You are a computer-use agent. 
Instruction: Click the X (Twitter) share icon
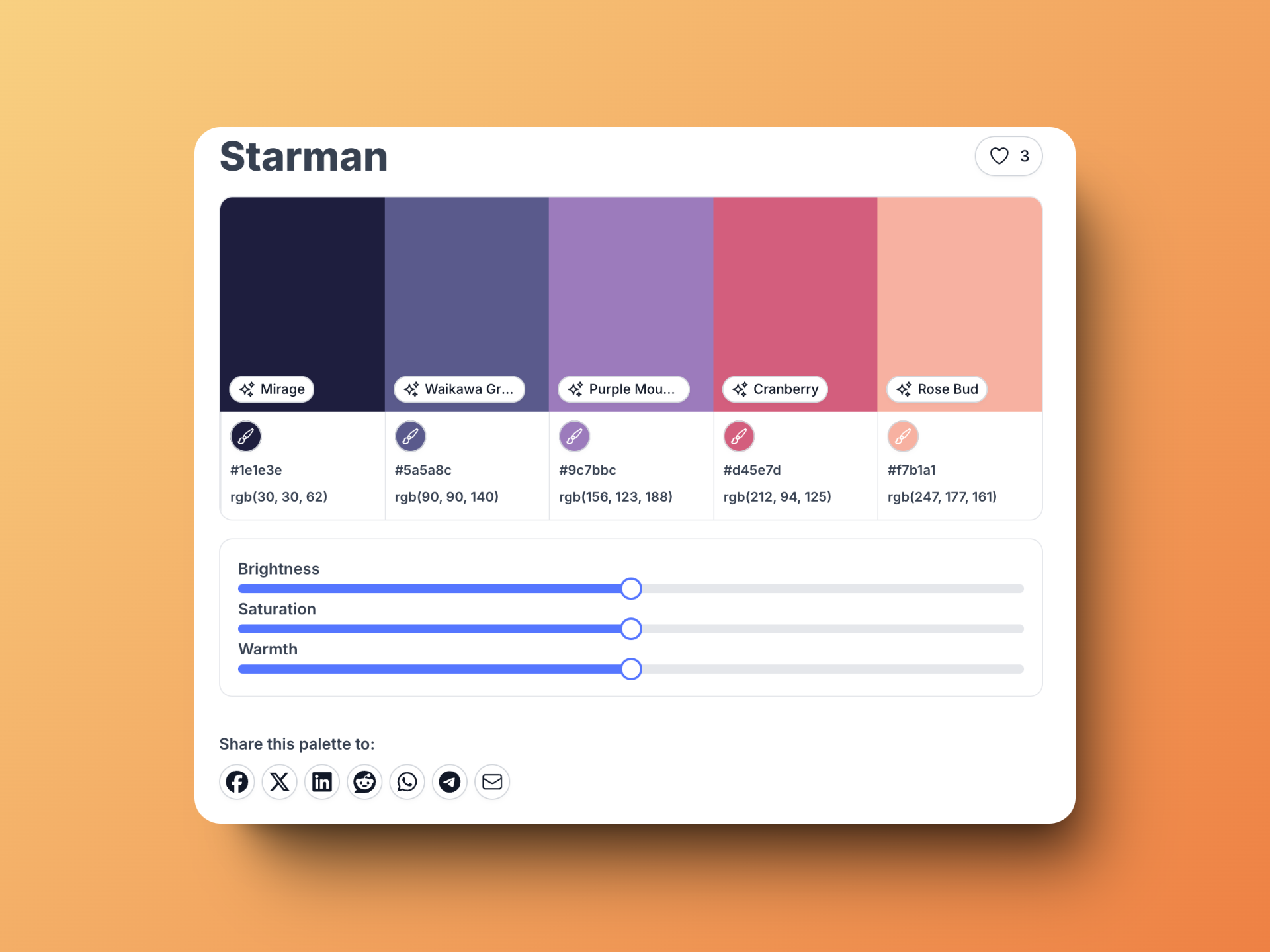[280, 782]
